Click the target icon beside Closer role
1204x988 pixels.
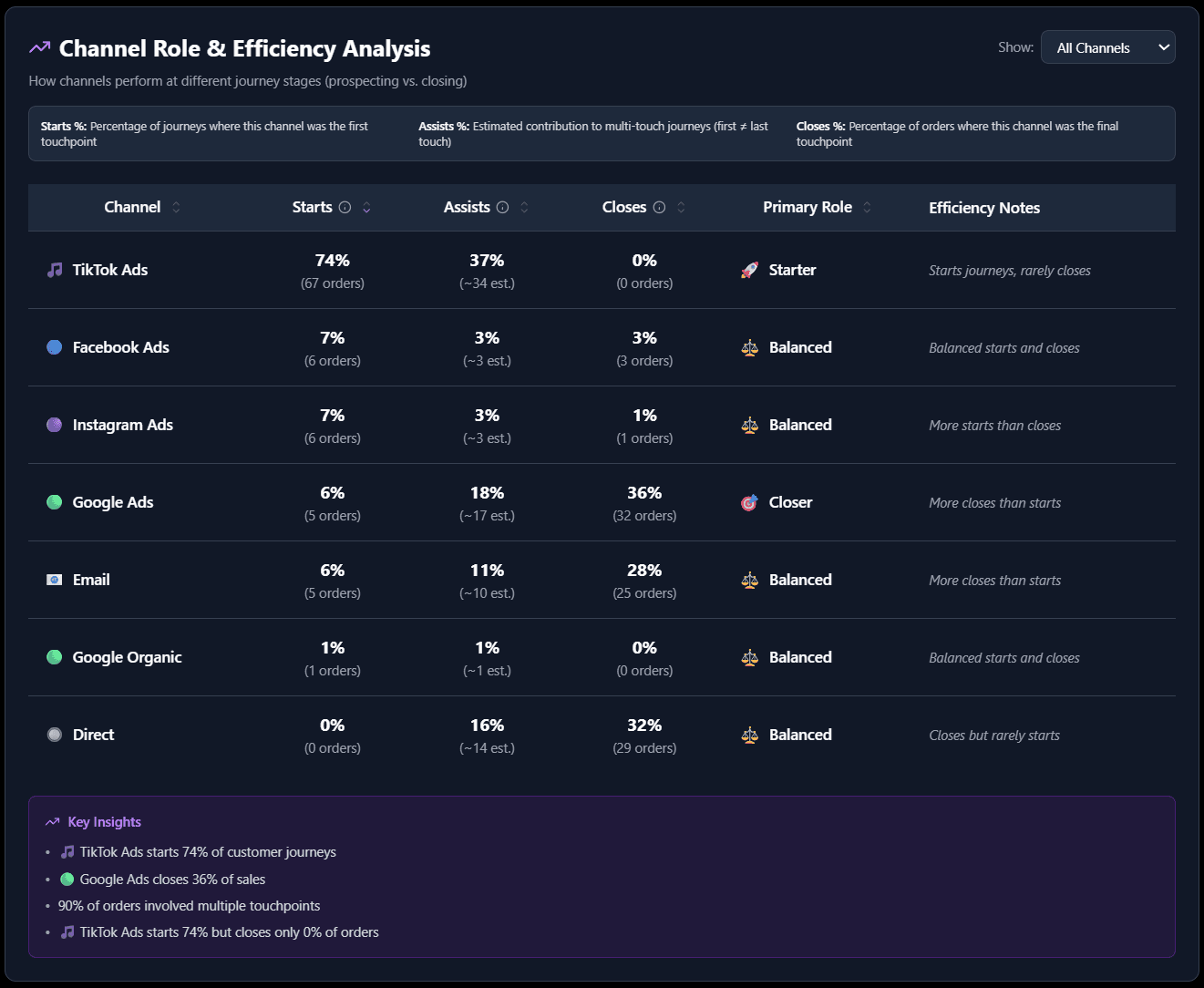tap(748, 502)
